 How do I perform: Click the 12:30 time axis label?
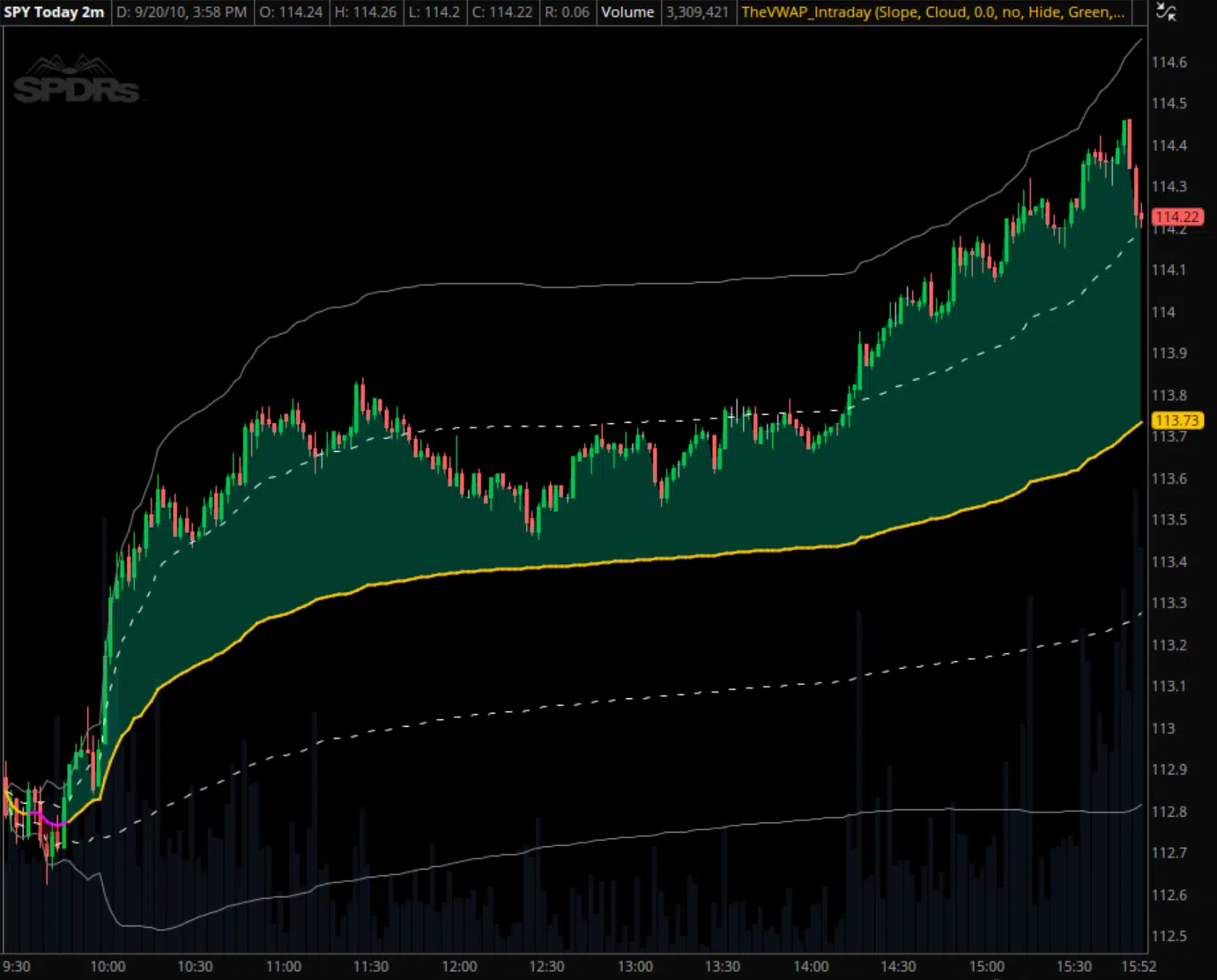point(546,967)
